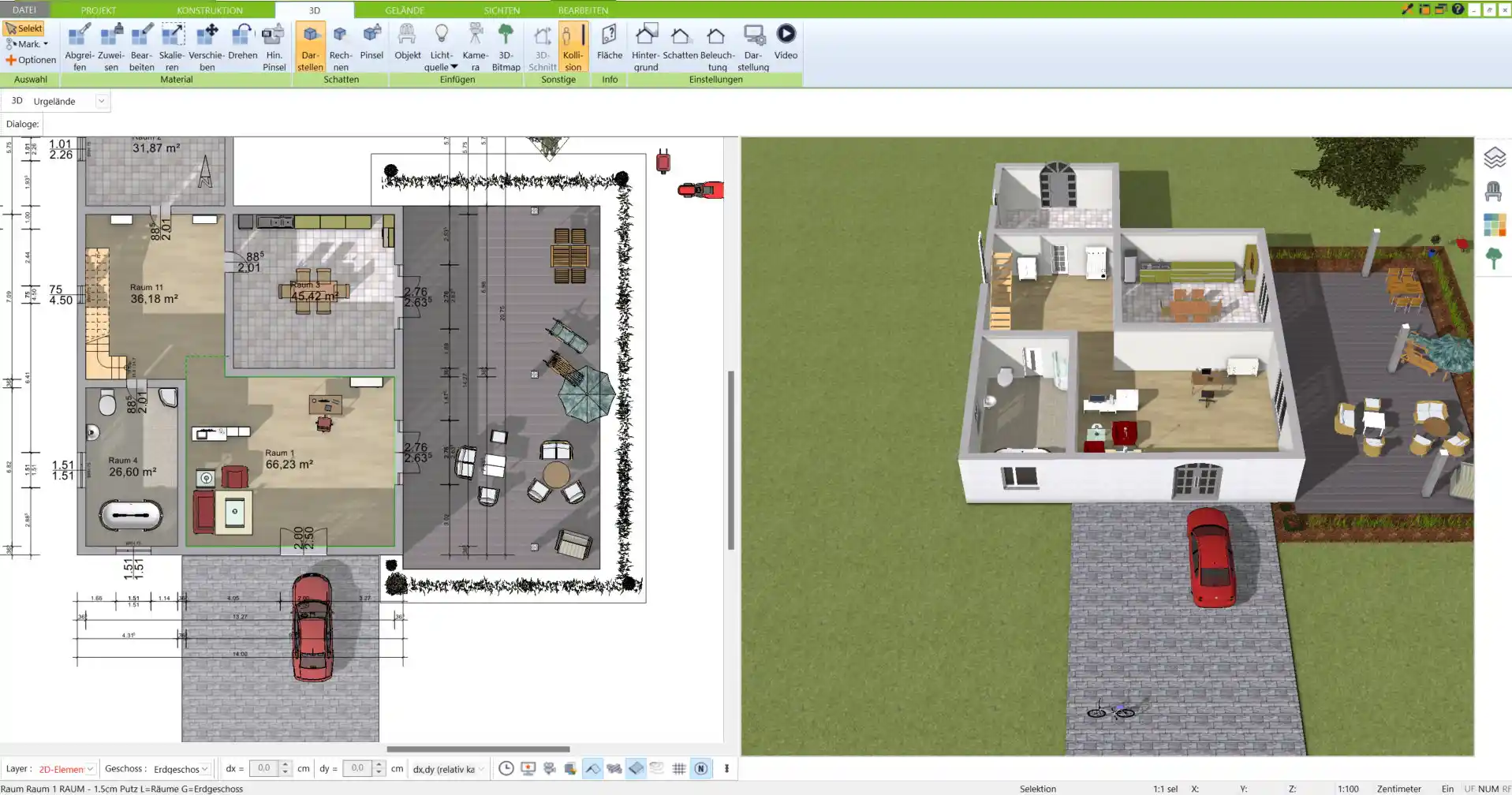Click the help question mark icon

tap(1458, 9)
